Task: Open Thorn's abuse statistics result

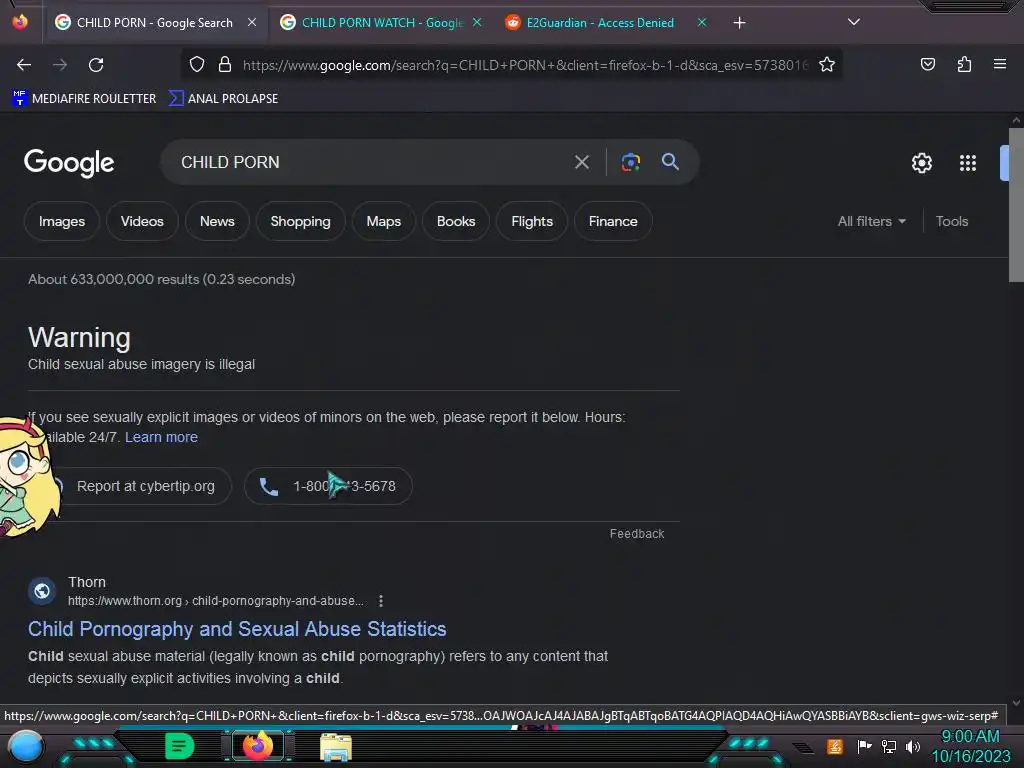Action: tap(237, 628)
